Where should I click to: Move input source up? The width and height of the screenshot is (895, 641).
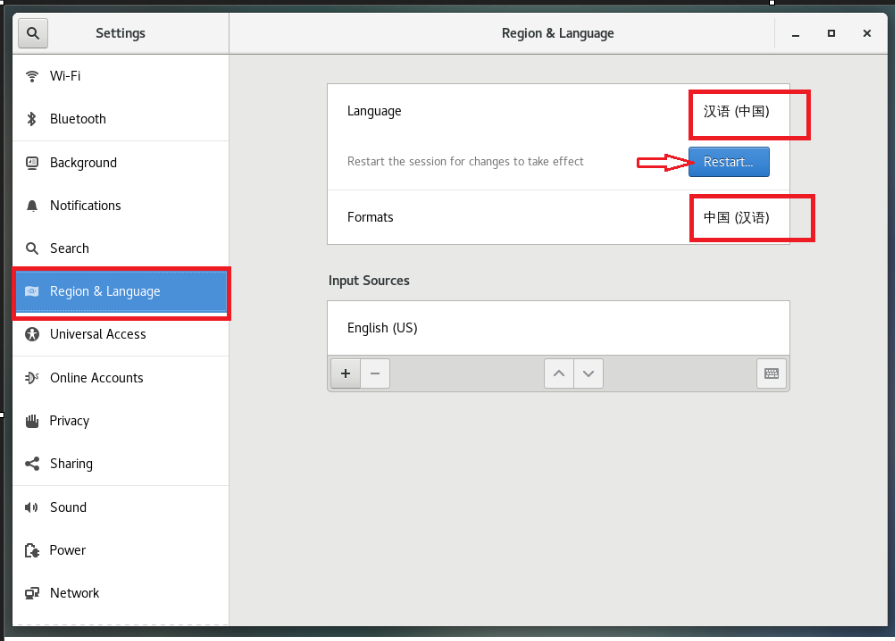pyautogui.click(x=559, y=373)
